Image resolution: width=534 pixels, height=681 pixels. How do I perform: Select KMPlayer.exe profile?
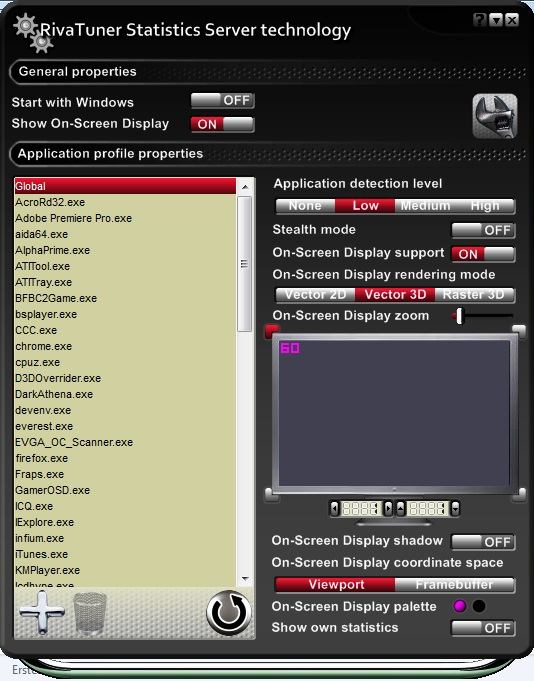125,570
